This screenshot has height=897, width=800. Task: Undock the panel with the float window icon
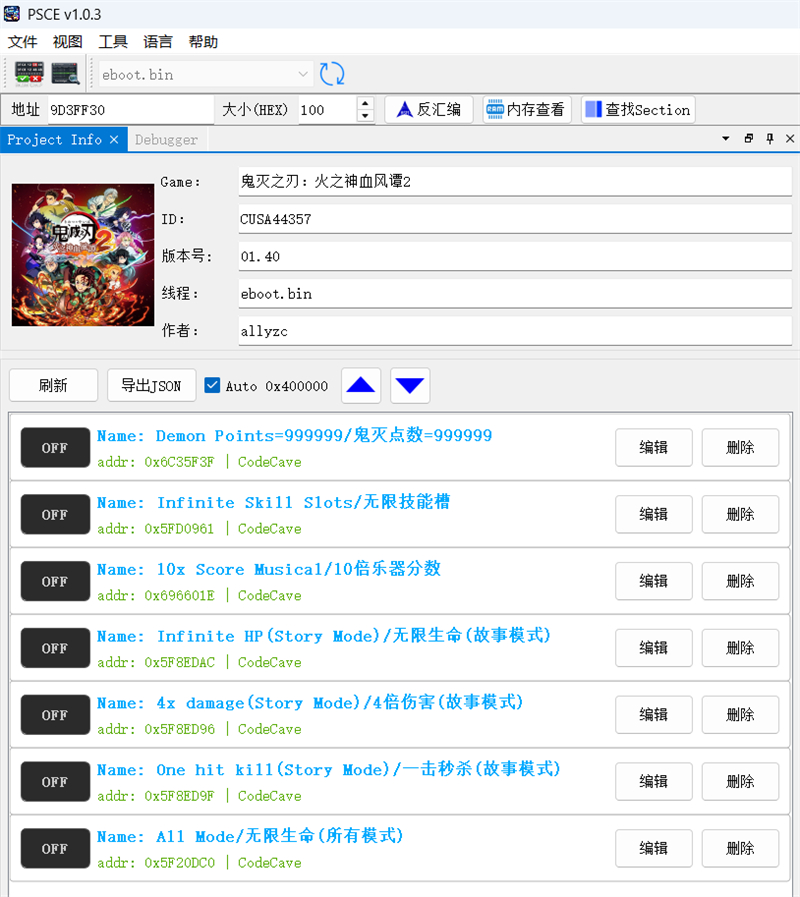(x=748, y=139)
